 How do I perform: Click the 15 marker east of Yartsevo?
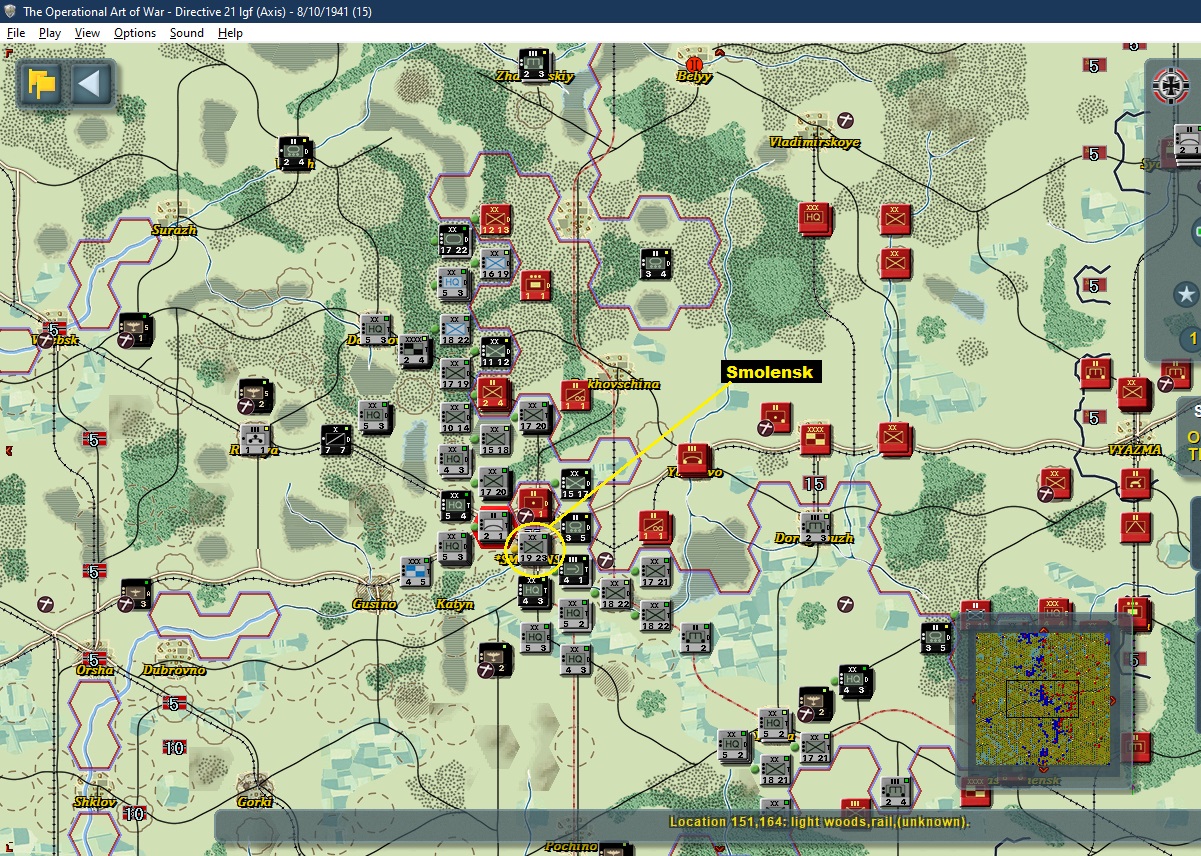pos(814,484)
